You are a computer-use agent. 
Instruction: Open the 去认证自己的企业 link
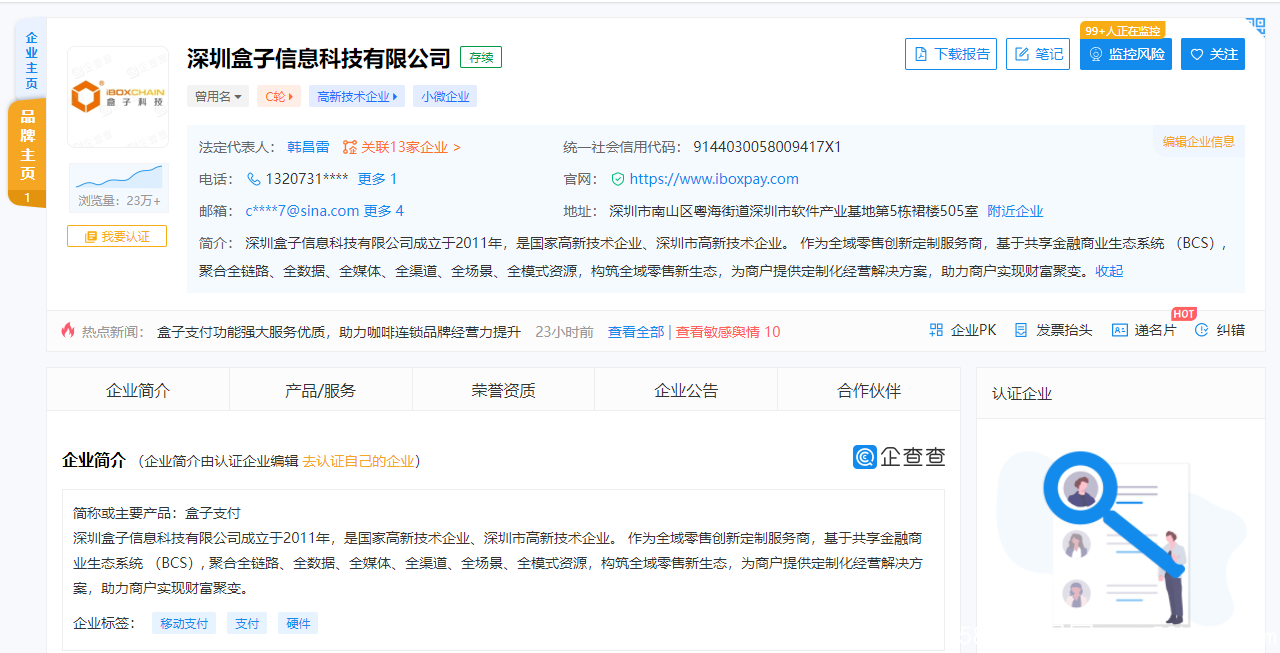[358, 461]
